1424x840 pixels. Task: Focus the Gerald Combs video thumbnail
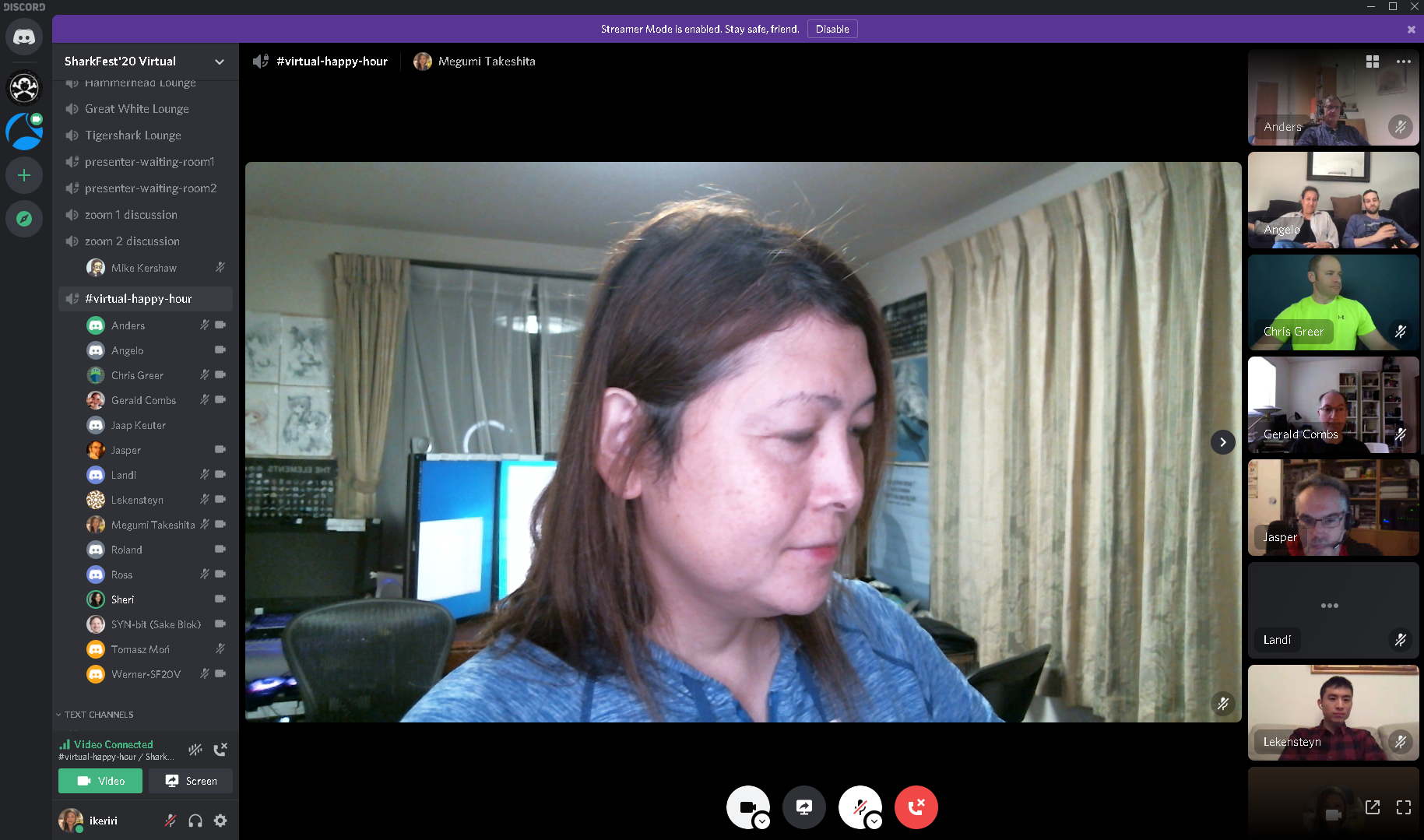pos(1333,405)
